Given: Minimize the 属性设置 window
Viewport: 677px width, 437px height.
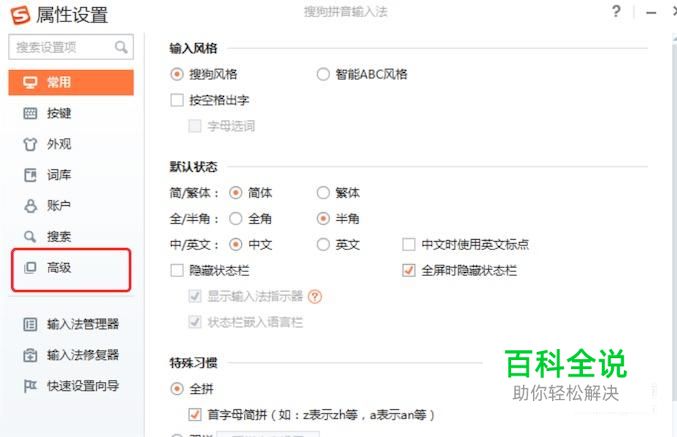Looking at the screenshot, I should point(651,13).
